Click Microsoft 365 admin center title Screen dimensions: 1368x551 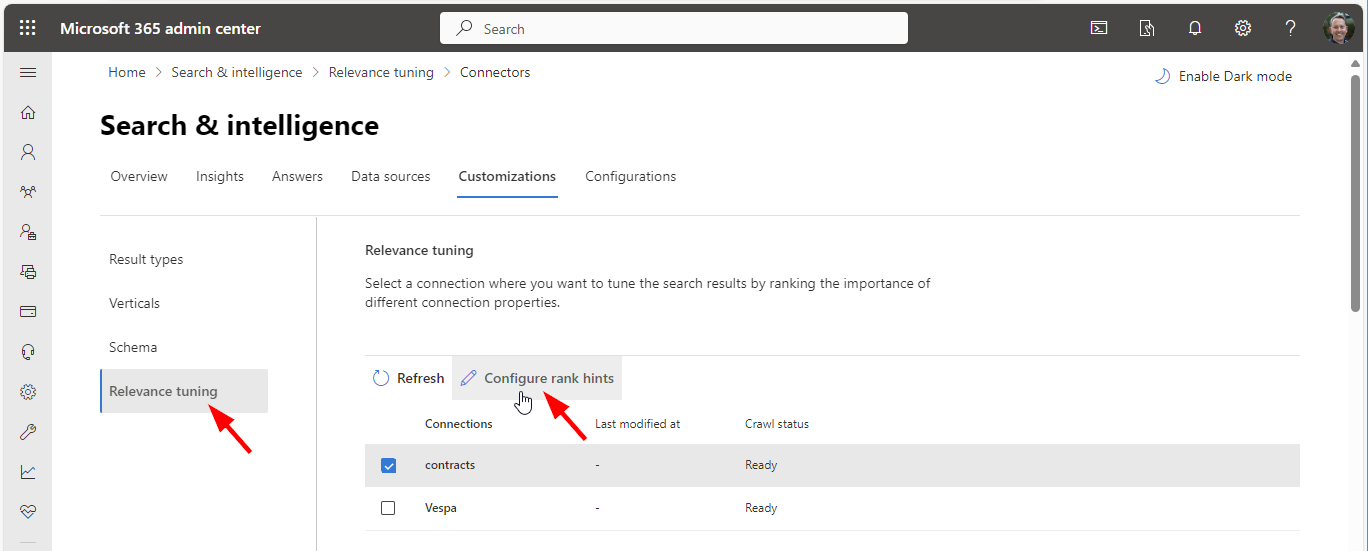point(160,28)
